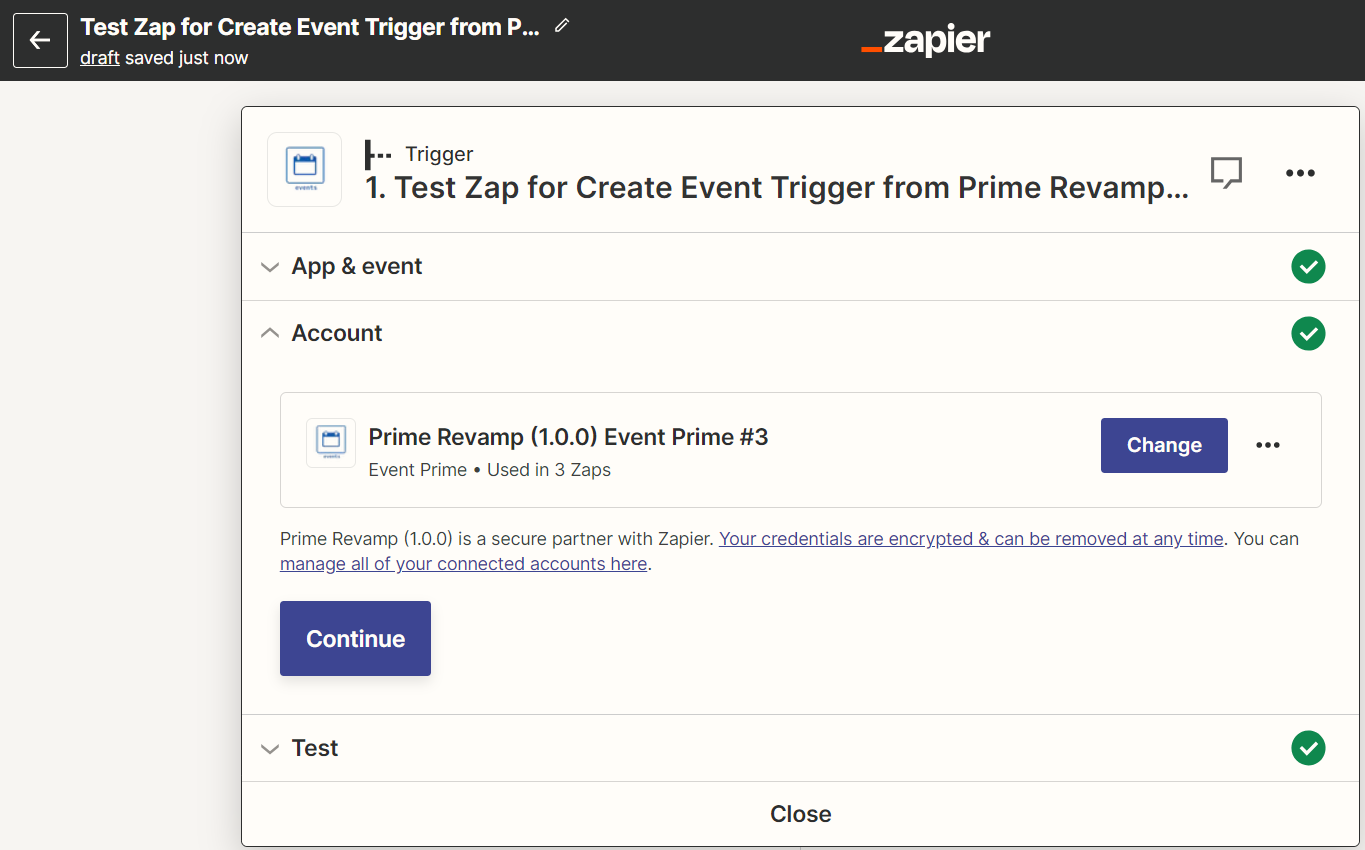Viewport: 1365px width, 850px height.
Task: Open the trigger step three-dot menu
Action: point(1300,173)
